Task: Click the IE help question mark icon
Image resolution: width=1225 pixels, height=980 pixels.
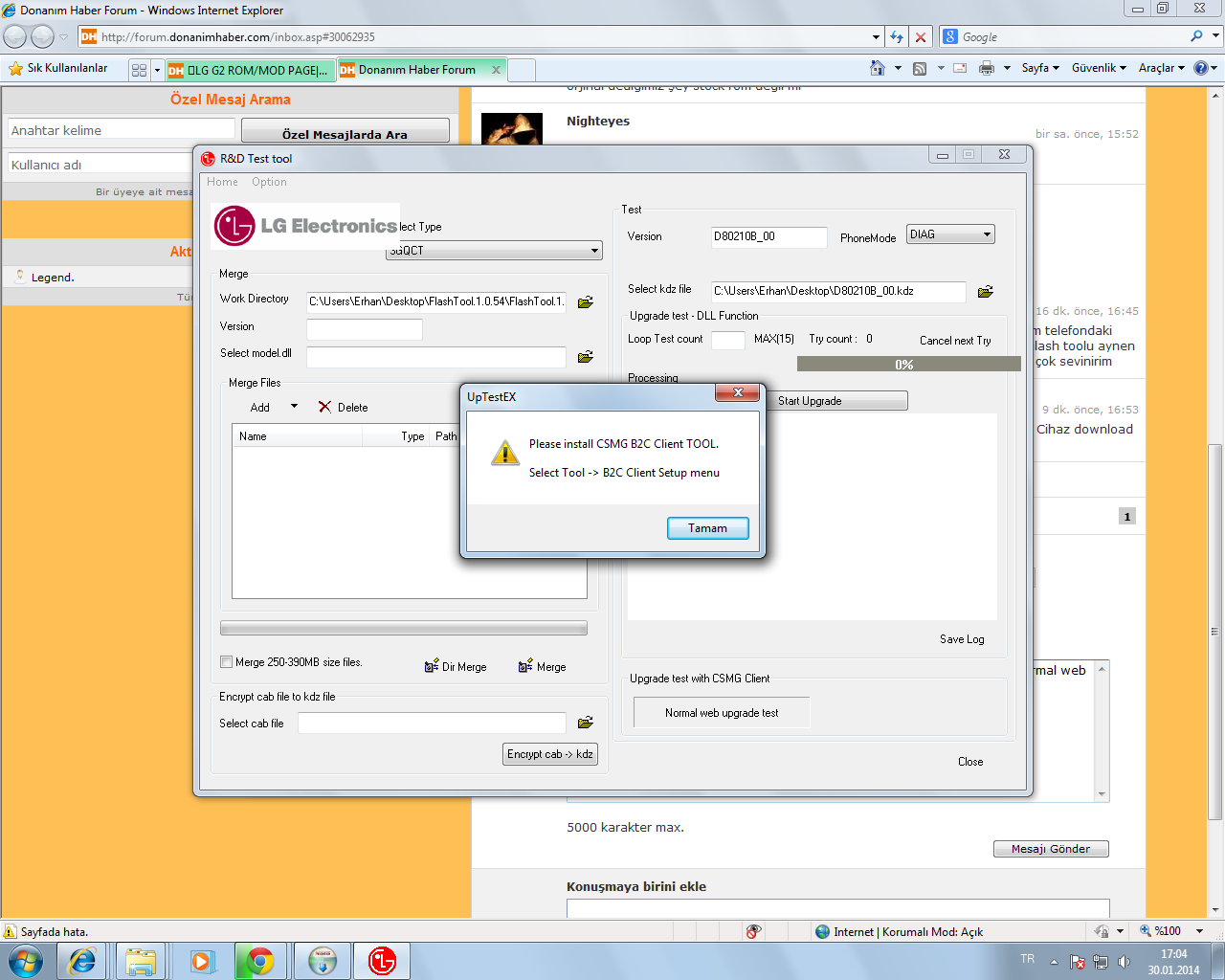Action: [1201, 68]
